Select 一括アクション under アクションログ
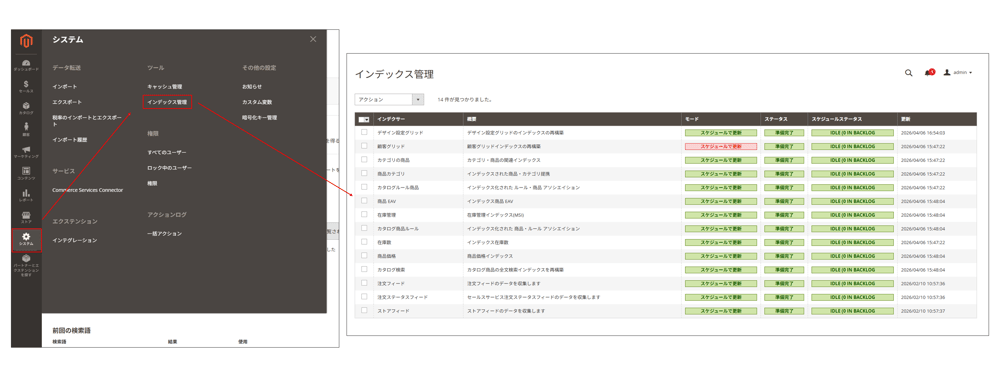Viewport: 1000px width, 377px height. point(165,234)
